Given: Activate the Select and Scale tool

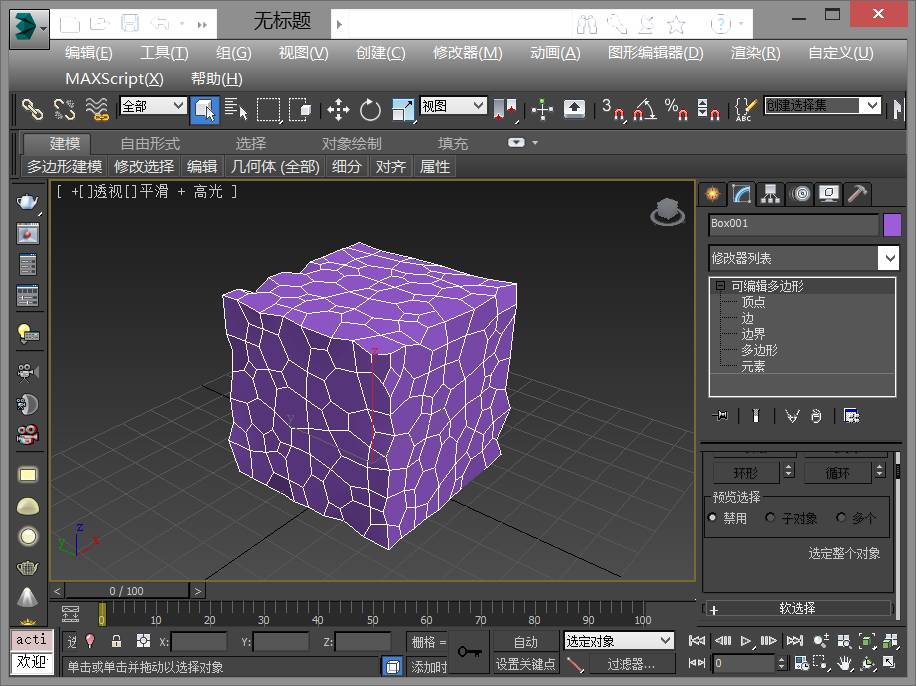Looking at the screenshot, I should click(403, 109).
